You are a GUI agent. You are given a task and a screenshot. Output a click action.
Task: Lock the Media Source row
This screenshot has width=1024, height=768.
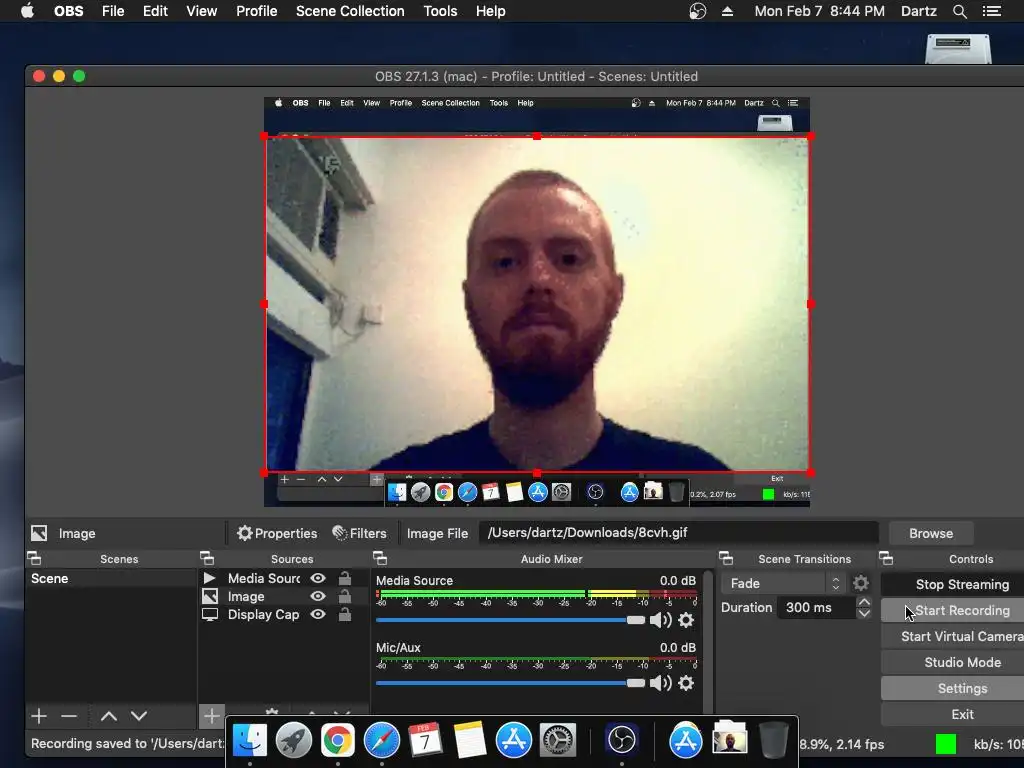click(x=344, y=578)
